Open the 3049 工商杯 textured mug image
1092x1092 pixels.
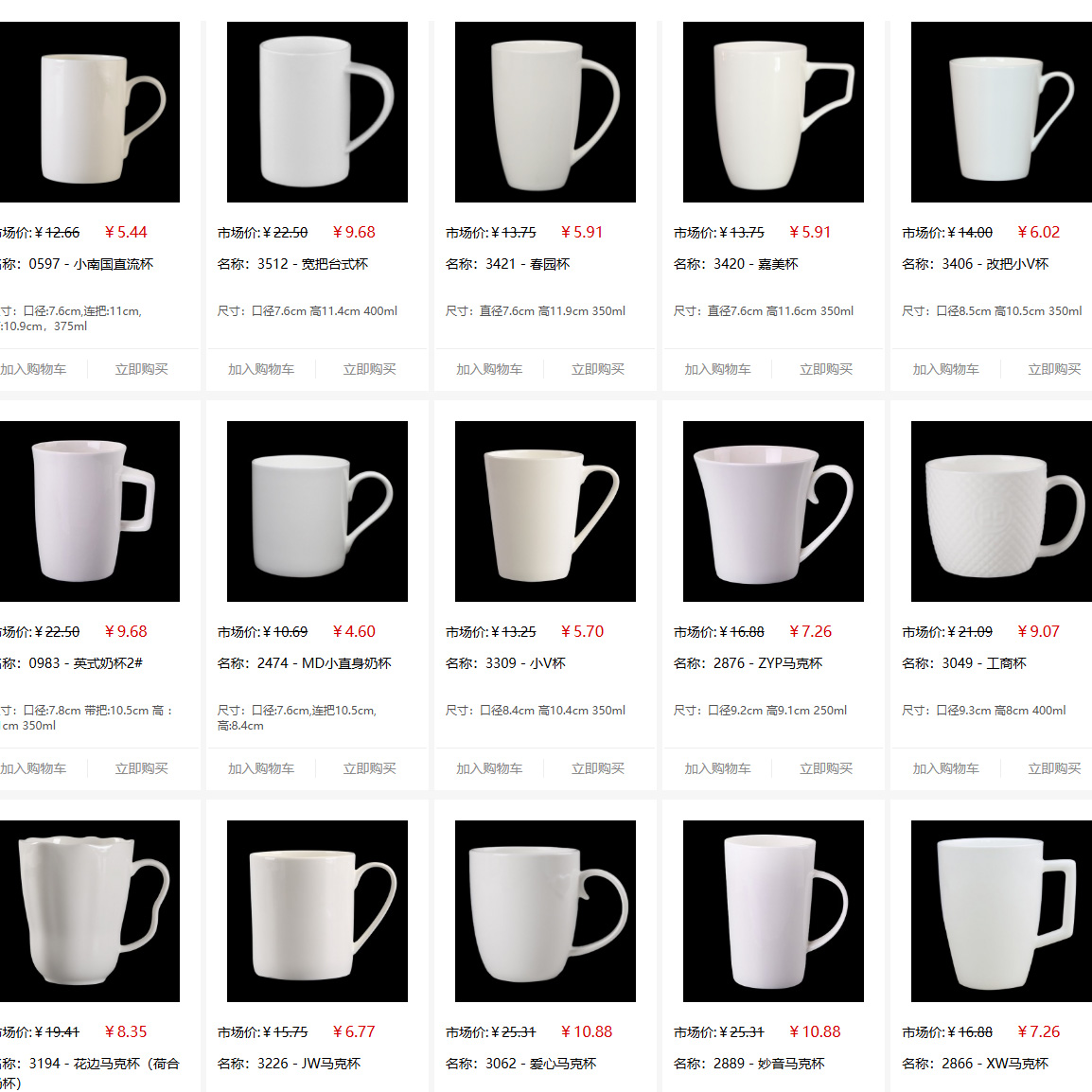coord(1001,511)
